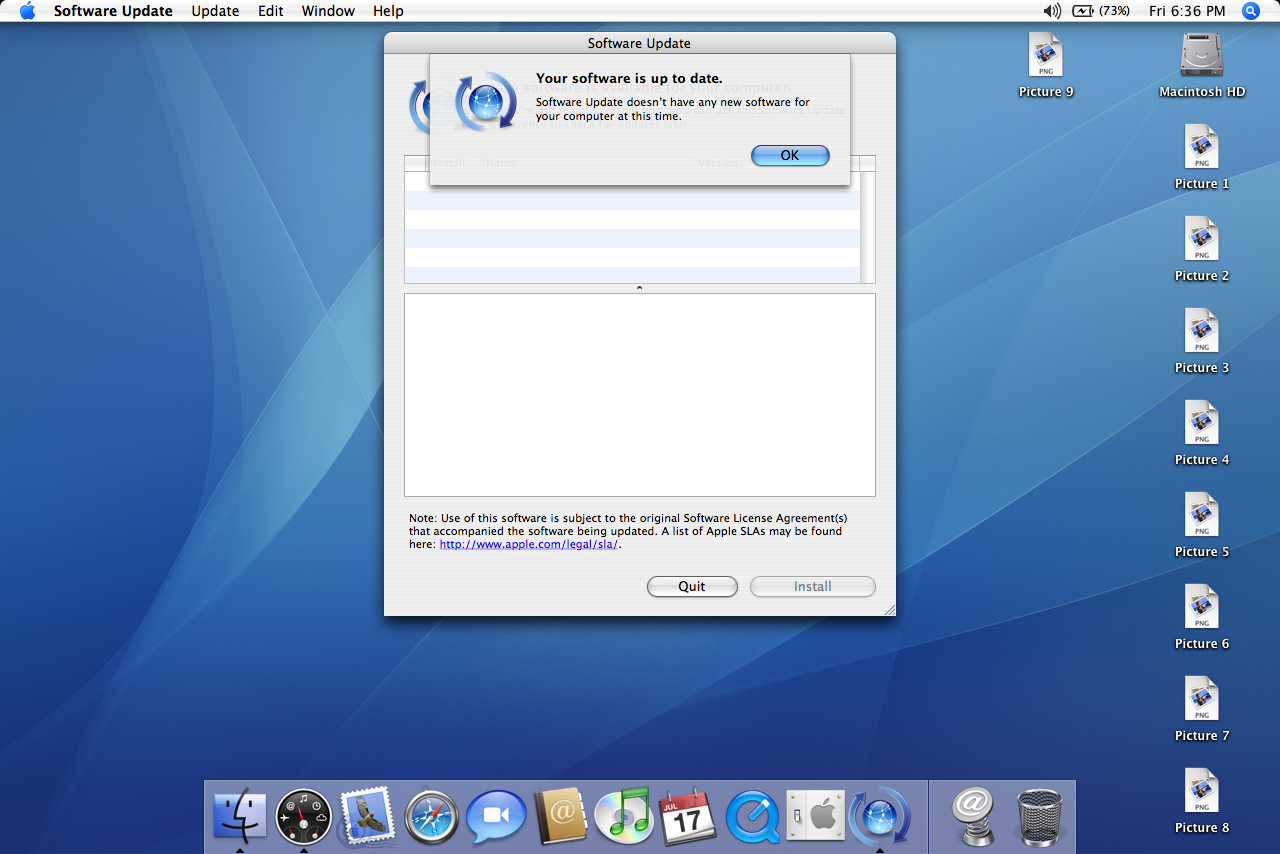1280x854 pixels.
Task: Select the Picture 2 desktop file
Action: [x=1202, y=249]
